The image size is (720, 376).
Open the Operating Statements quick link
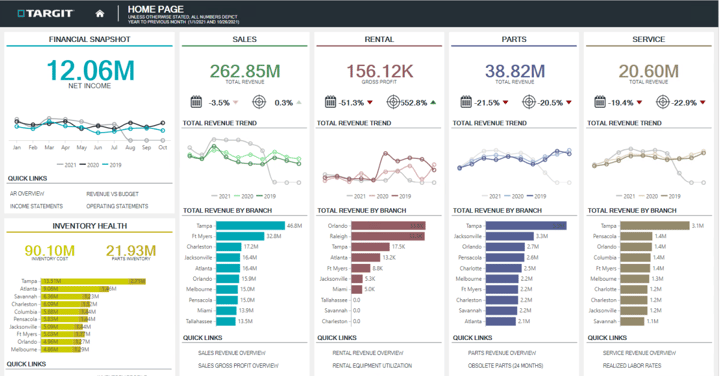[x=117, y=206]
